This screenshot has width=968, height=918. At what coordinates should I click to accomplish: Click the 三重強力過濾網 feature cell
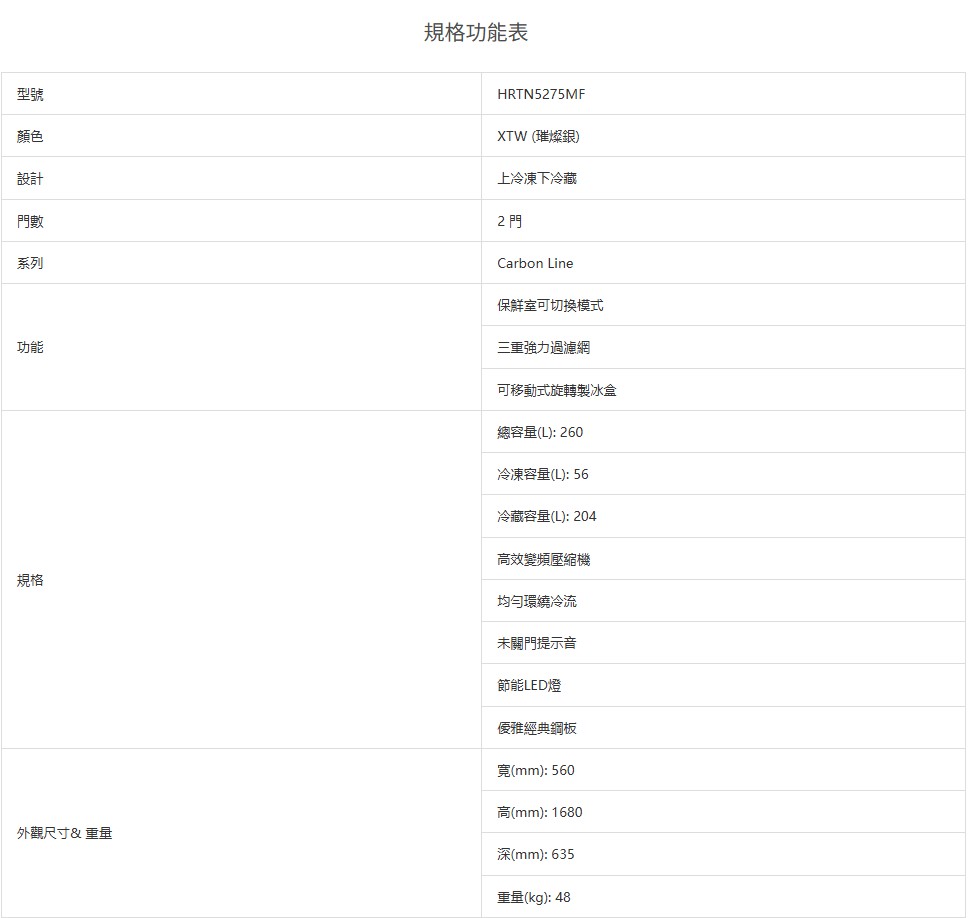pos(543,347)
